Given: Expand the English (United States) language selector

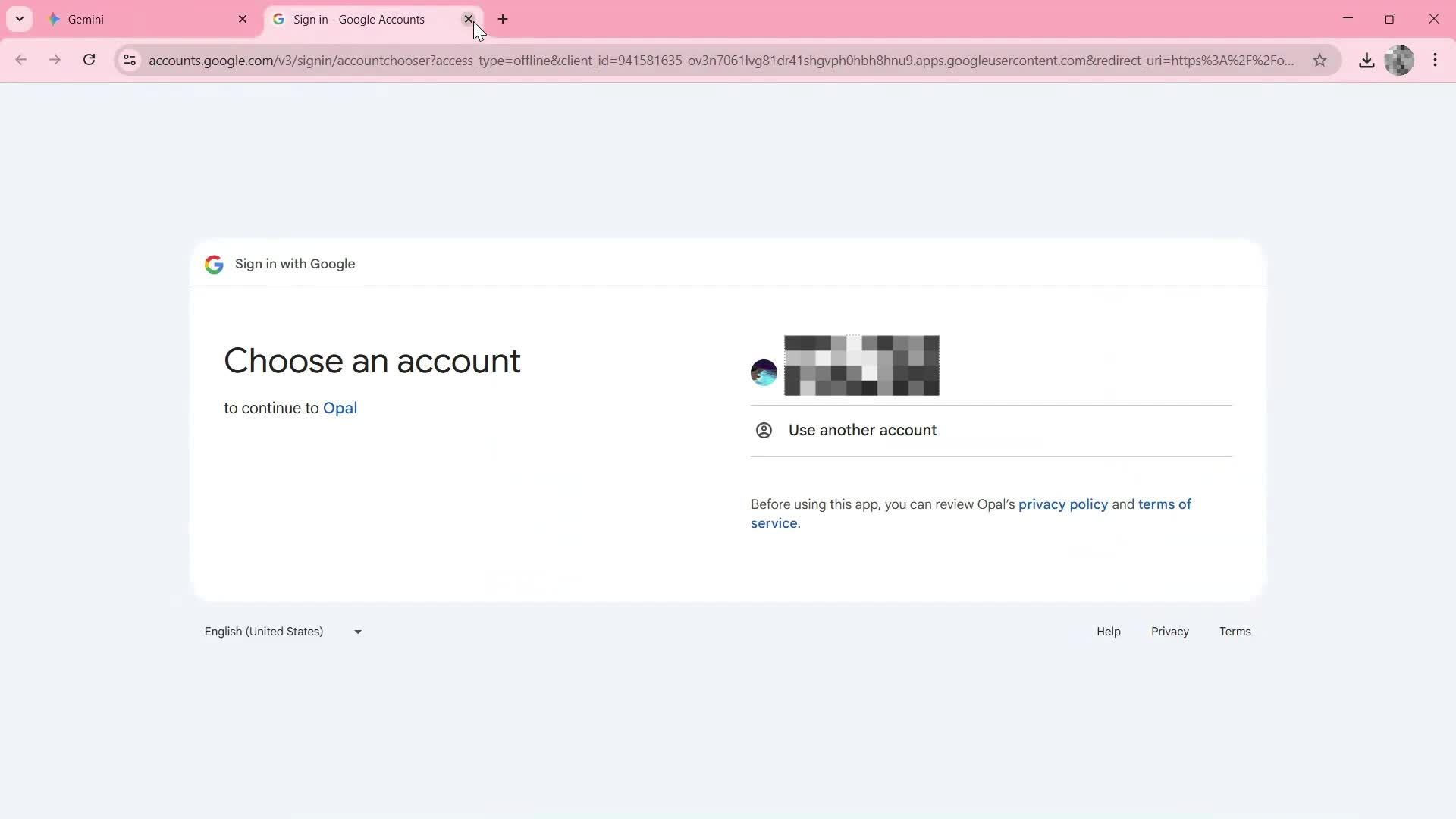Looking at the screenshot, I should (x=283, y=632).
